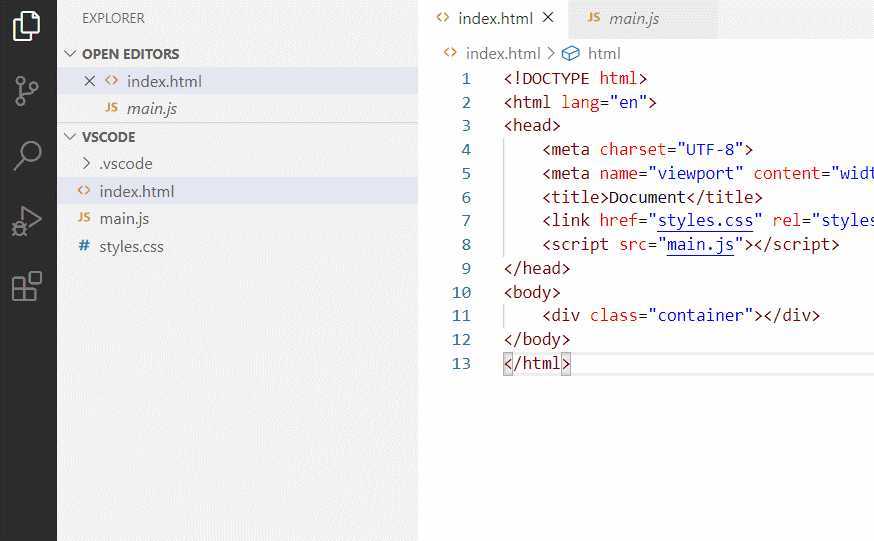The height and width of the screenshot is (541, 874).
Task: Open main.js from the VSCODE folder
Action: coord(237,218)
